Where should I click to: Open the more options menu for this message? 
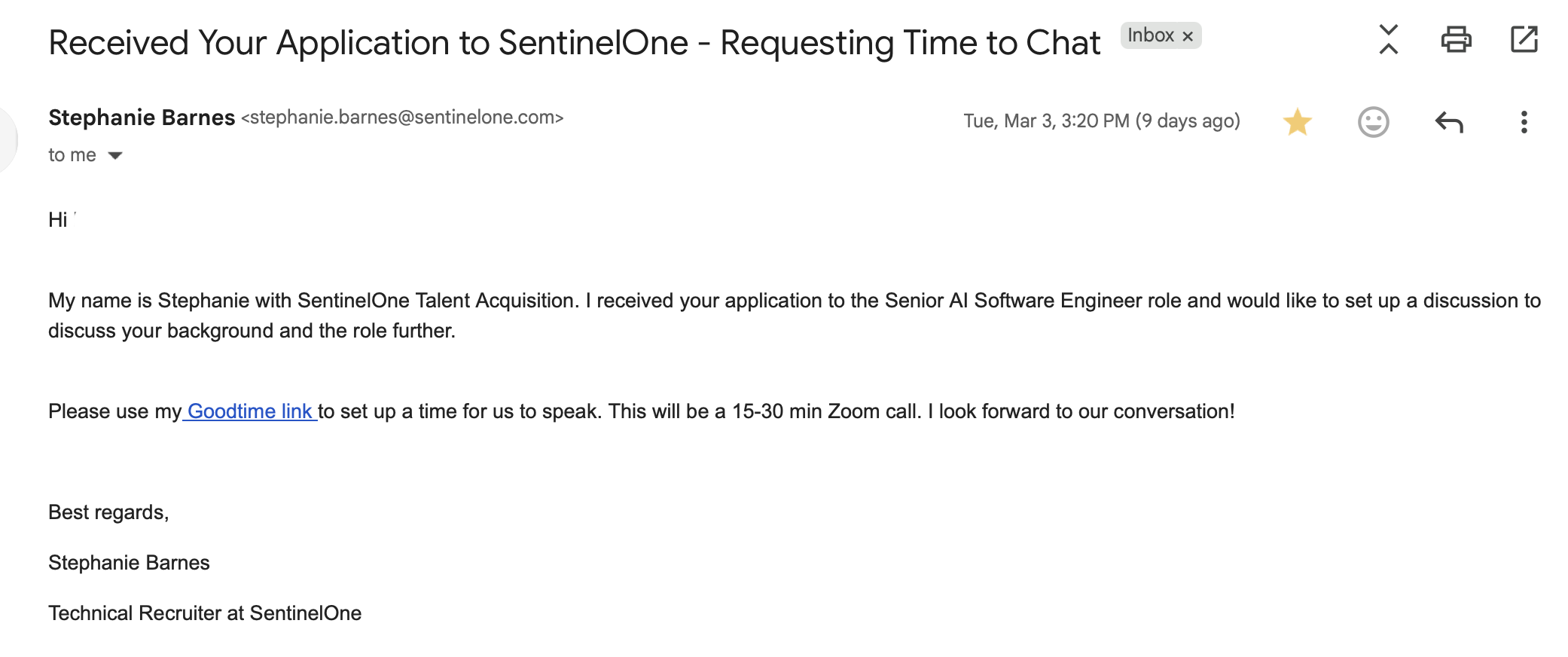point(1524,121)
